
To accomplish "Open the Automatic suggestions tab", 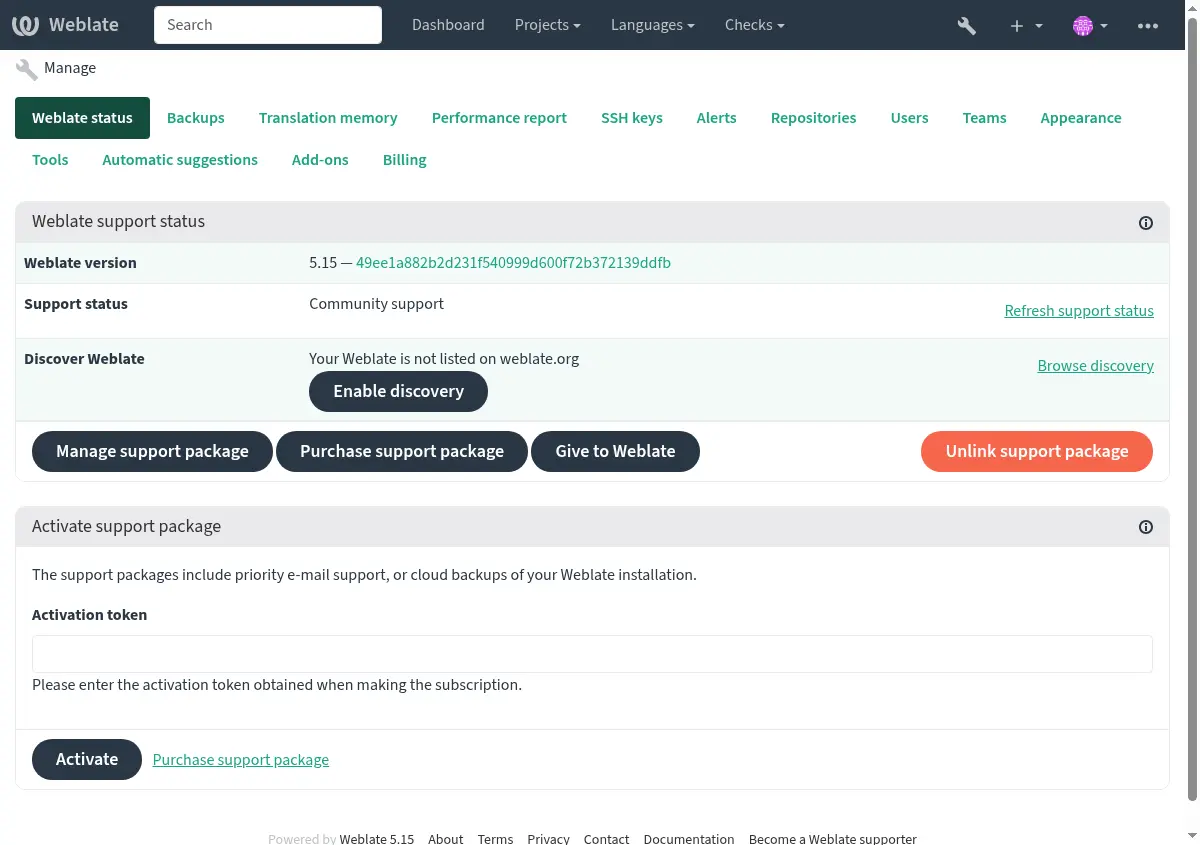I will [180, 160].
